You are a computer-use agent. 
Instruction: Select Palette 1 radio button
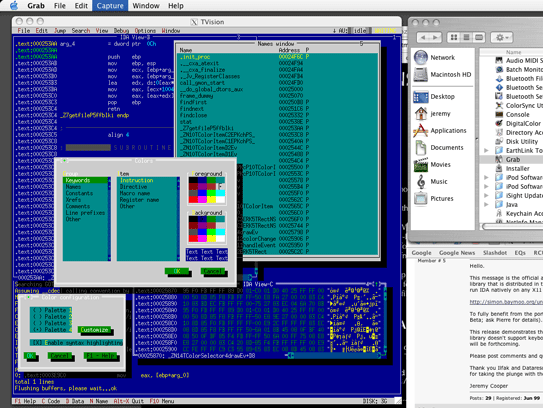(51, 310)
